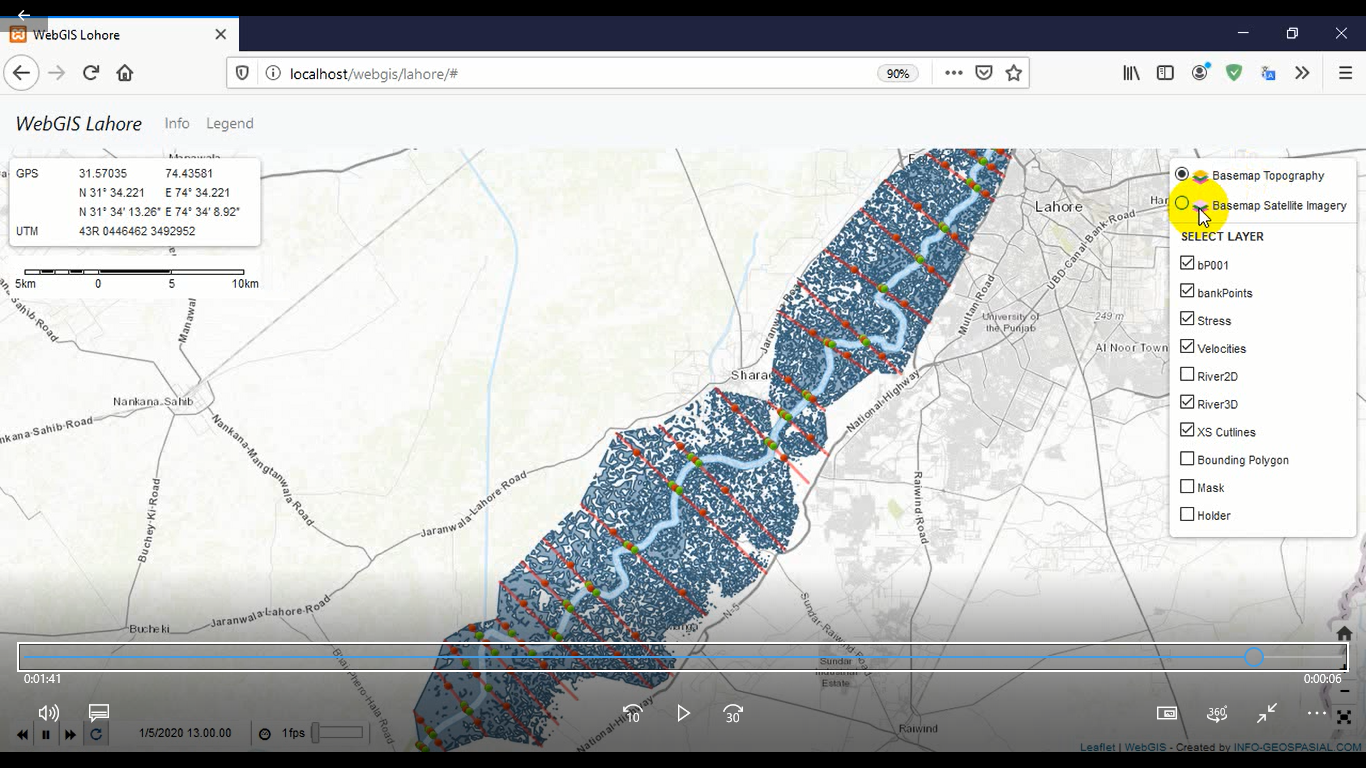Open the captions speech bubble icon

coord(98,713)
